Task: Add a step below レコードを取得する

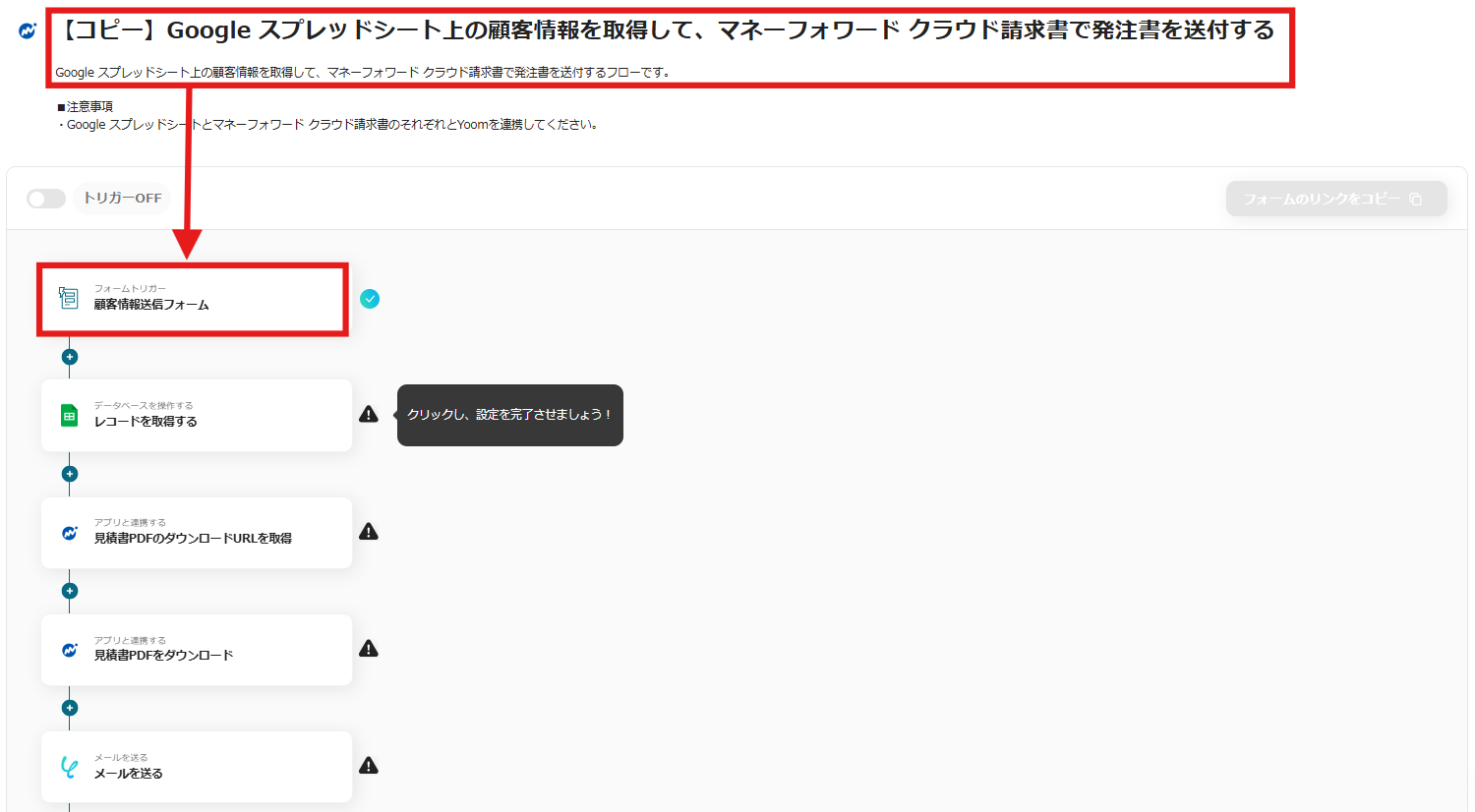Action: point(70,474)
